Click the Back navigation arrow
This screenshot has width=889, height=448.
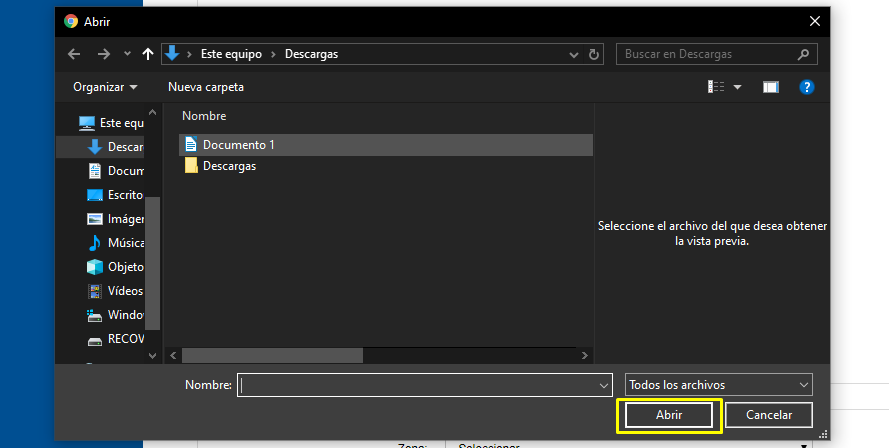coord(73,54)
